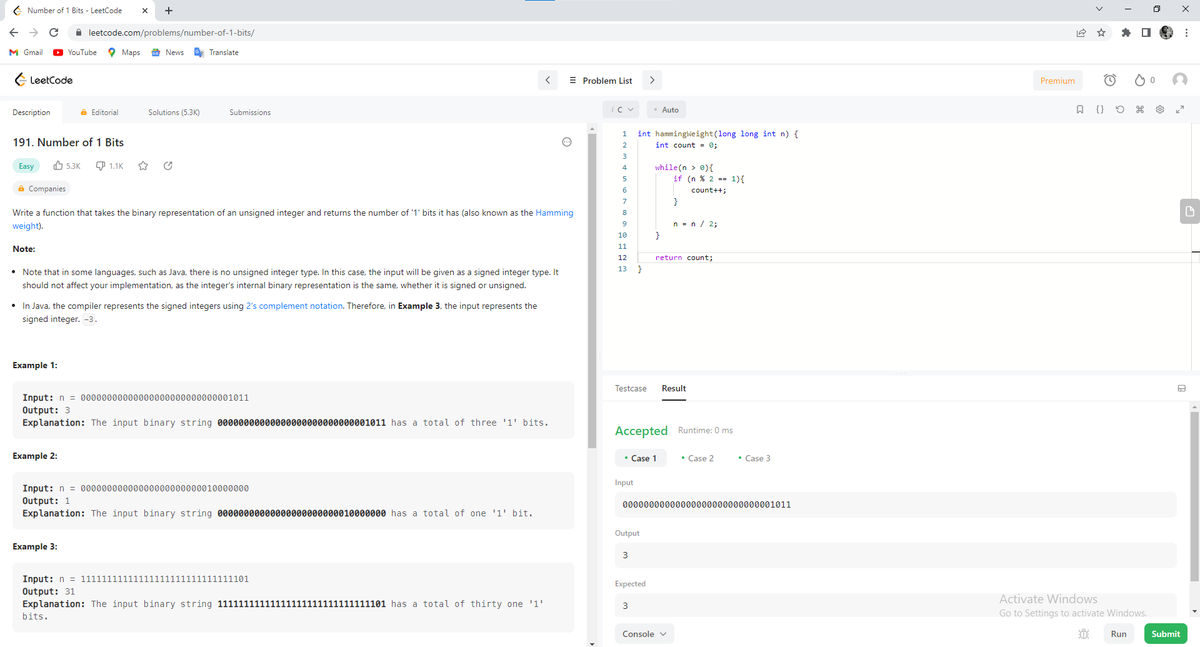
Task: Collapse the result panel icon
Action: [1181, 388]
